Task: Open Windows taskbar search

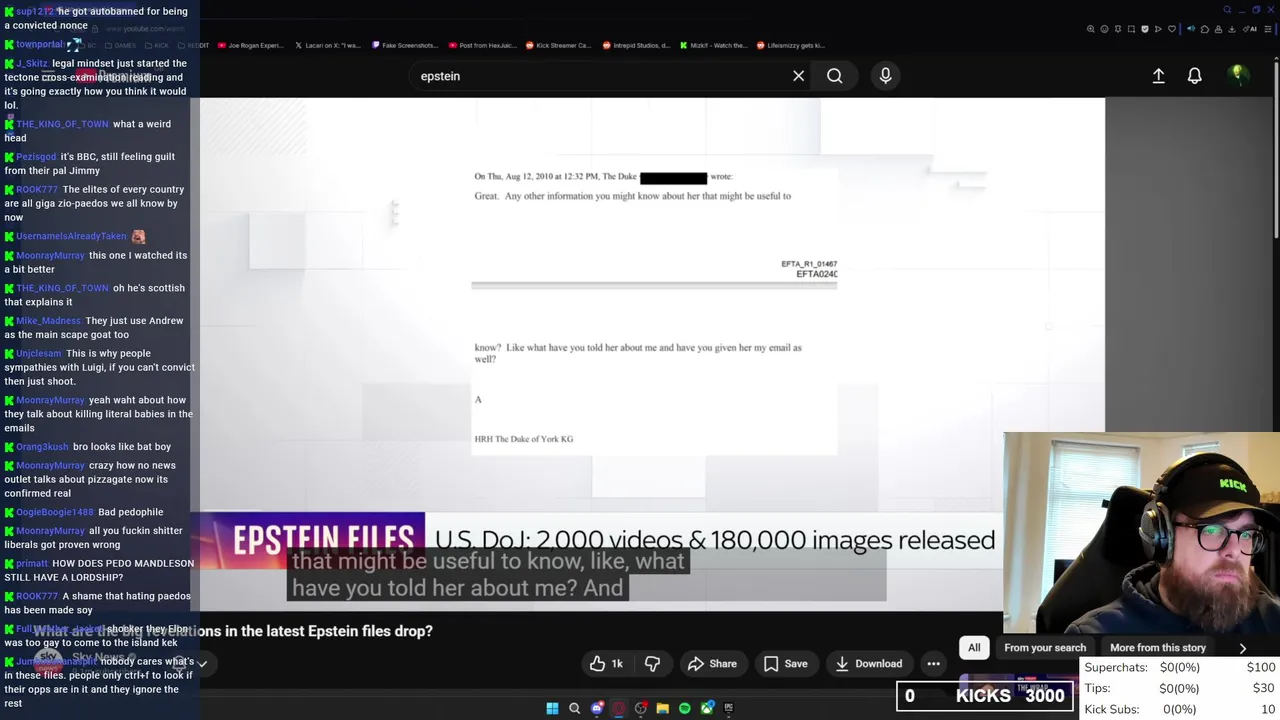Action: pyautogui.click(x=574, y=708)
